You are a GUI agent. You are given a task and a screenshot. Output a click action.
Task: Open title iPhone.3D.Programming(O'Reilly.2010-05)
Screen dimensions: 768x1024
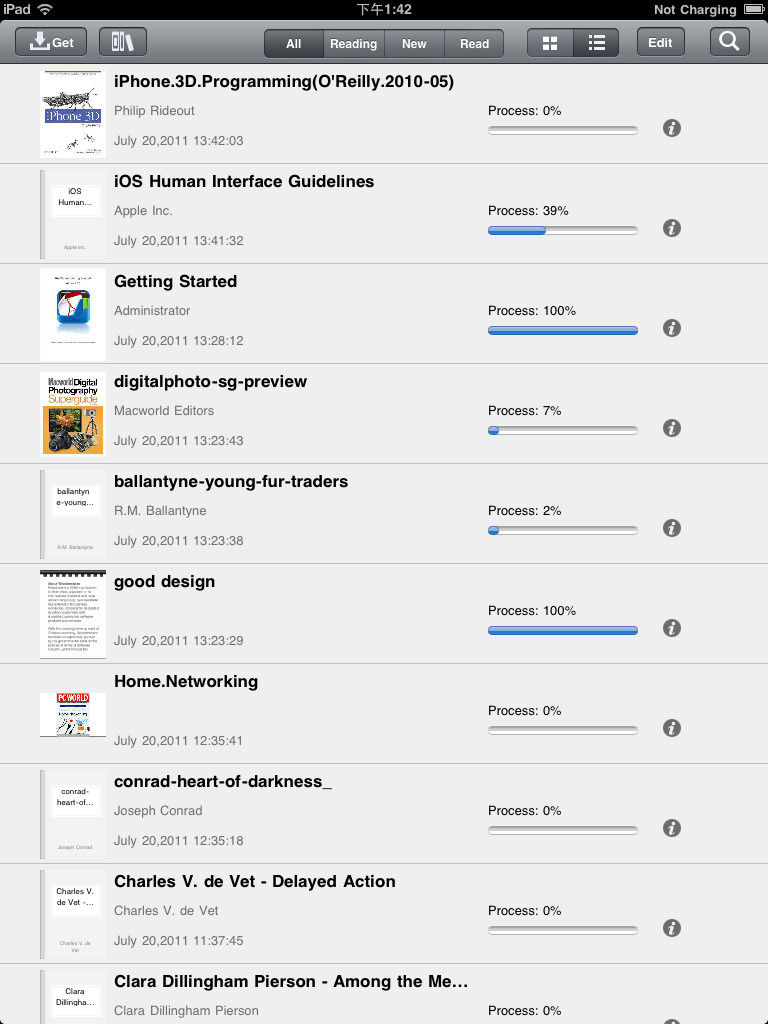point(283,82)
